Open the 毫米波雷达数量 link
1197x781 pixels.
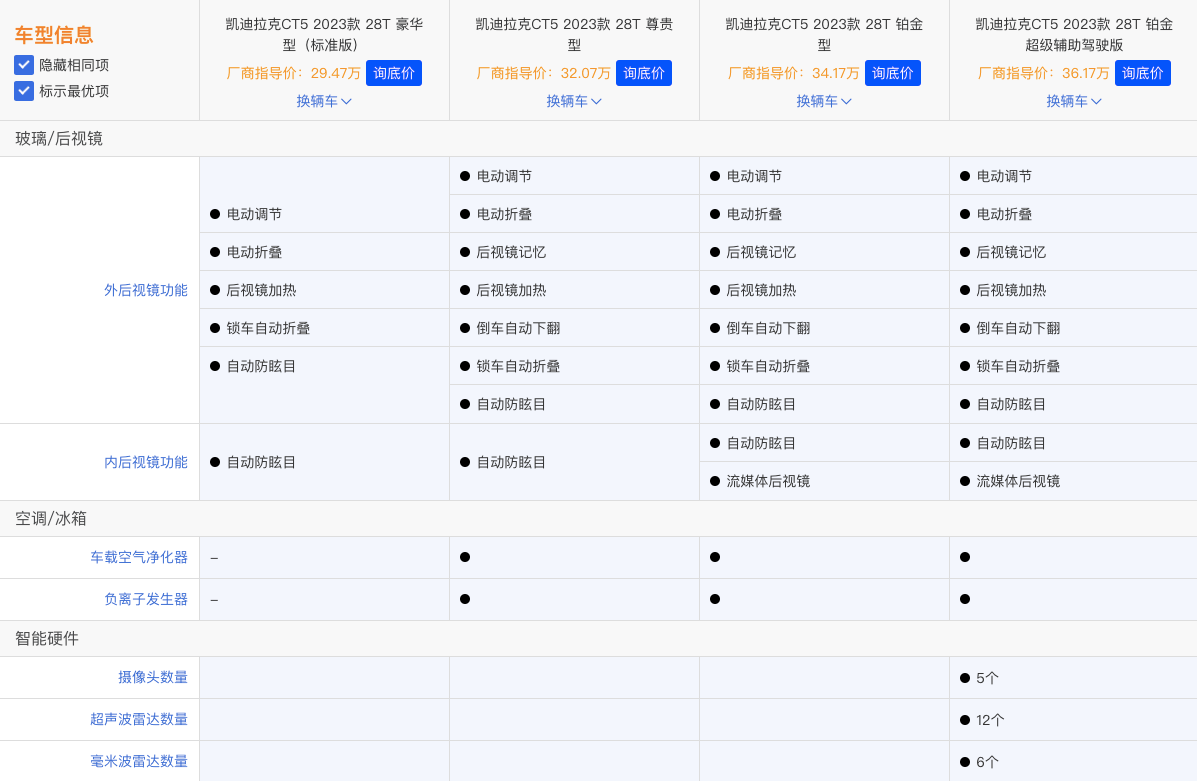tap(139, 761)
